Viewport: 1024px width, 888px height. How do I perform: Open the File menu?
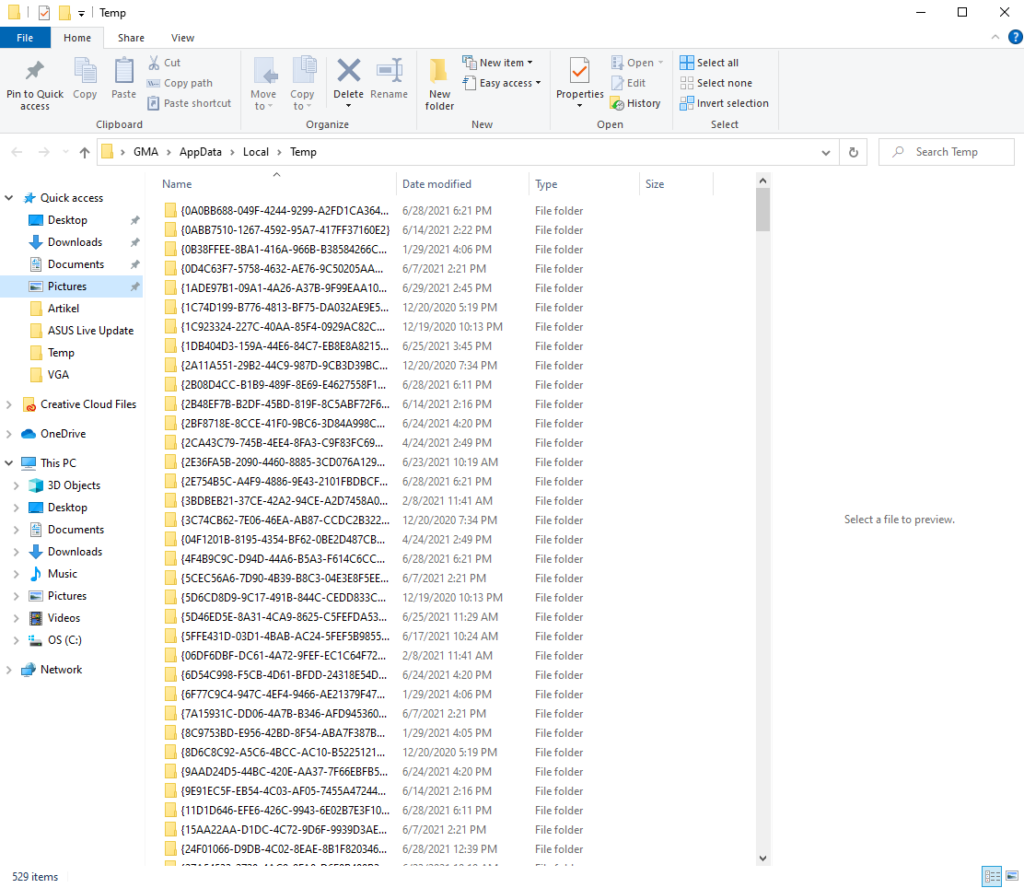tap(25, 38)
